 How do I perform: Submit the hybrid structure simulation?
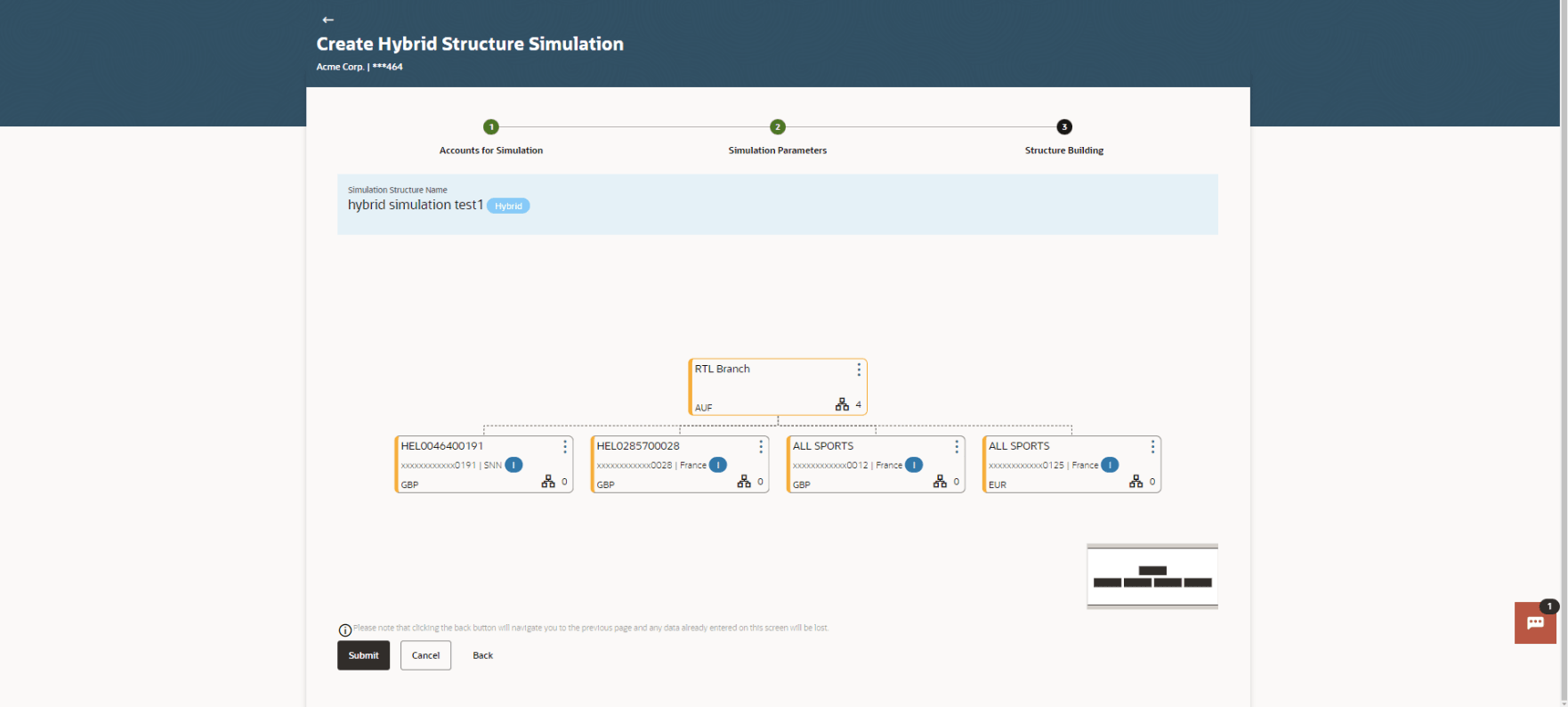click(363, 655)
